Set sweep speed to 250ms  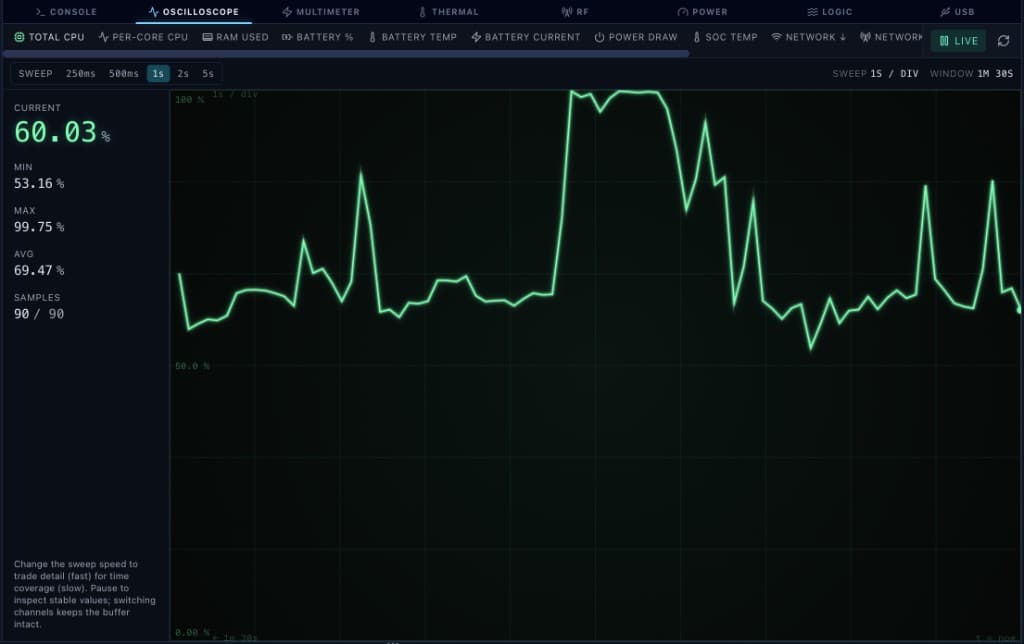80,74
